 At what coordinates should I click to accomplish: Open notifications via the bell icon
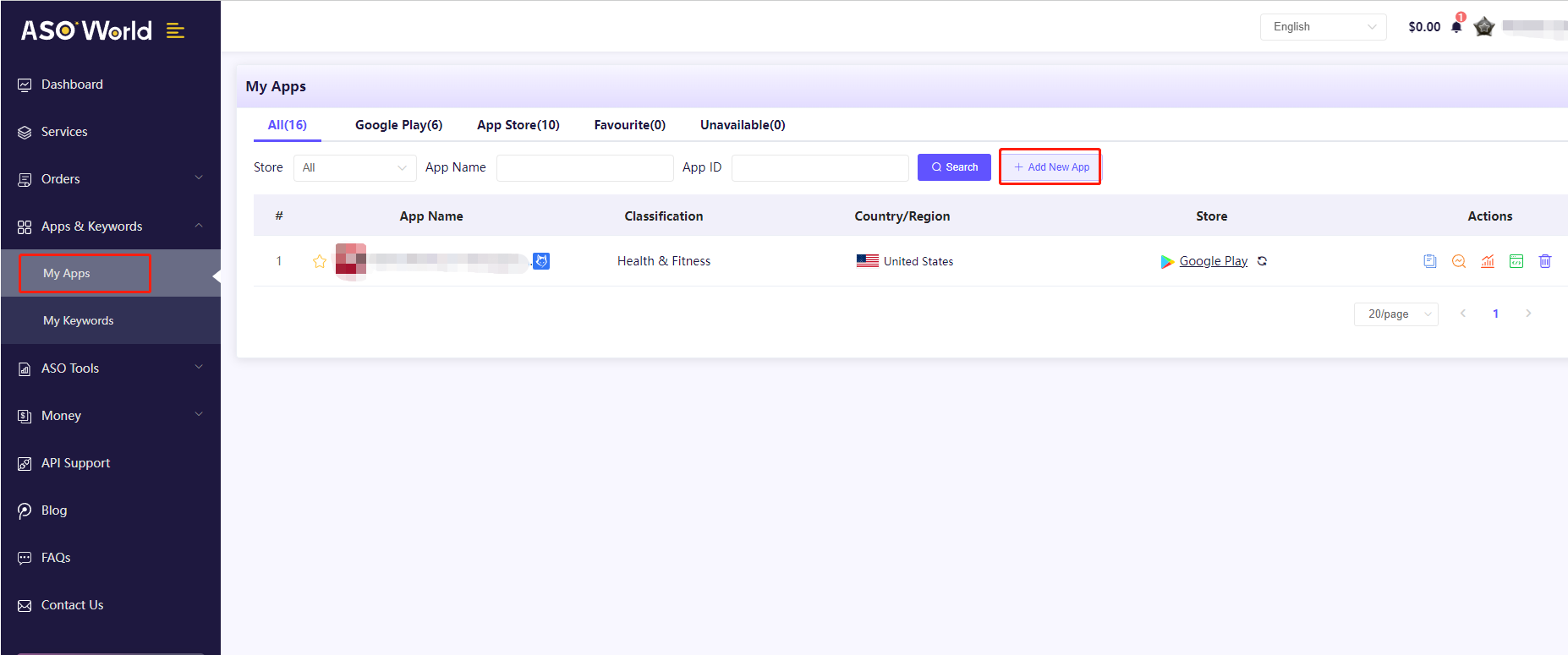click(1456, 26)
